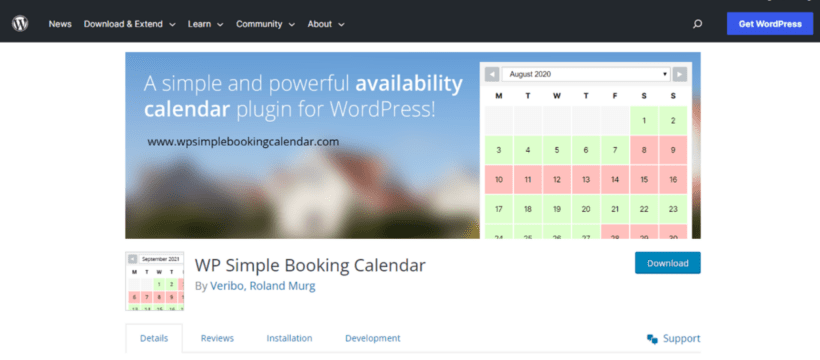Go to next month arrow in banner calendar
This screenshot has height=360, width=820.
679,74
